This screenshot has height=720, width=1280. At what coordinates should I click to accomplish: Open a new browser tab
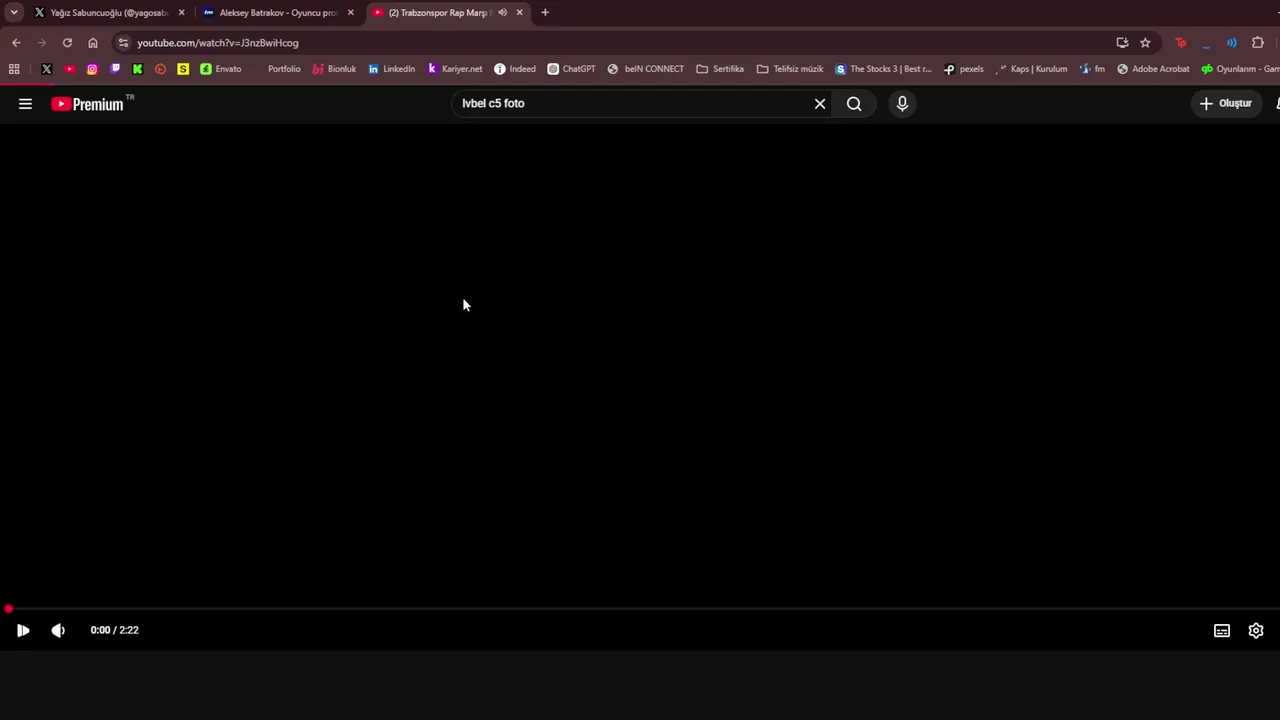click(545, 13)
